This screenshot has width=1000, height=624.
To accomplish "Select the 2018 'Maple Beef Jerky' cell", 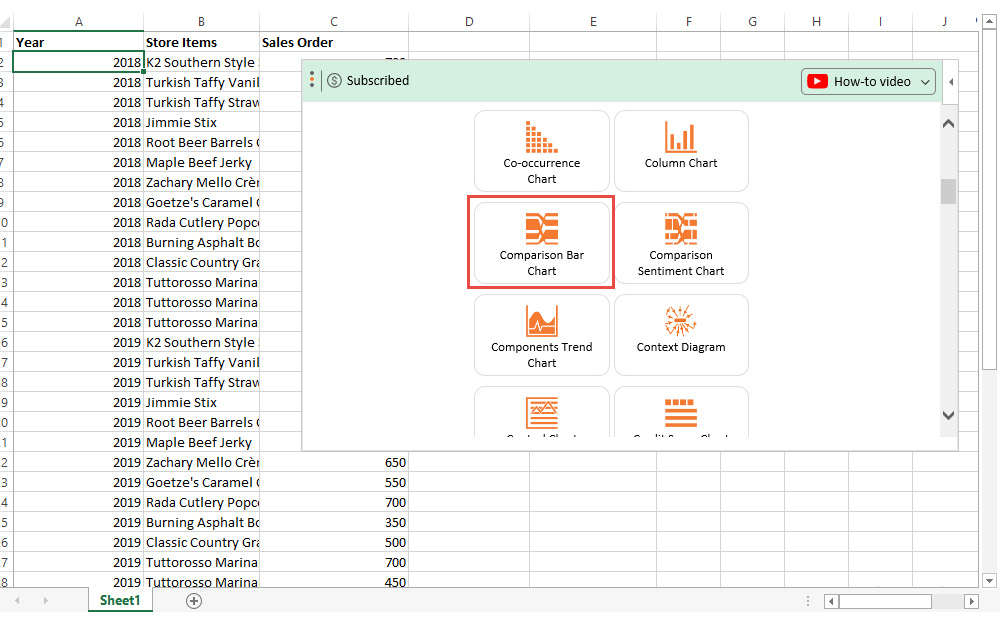I will [202, 163].
